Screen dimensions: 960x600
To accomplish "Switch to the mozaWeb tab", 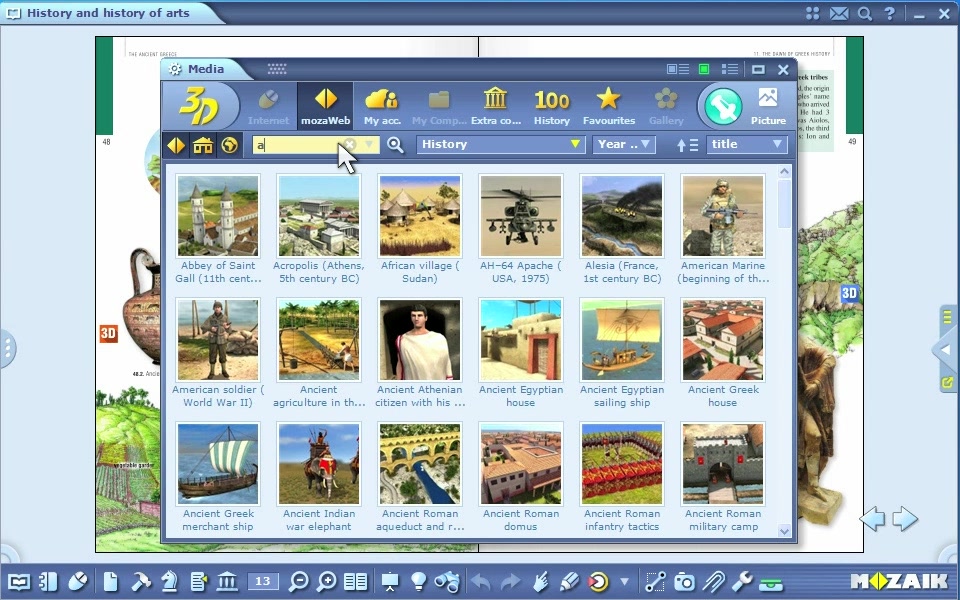I will tap(325, 105).
